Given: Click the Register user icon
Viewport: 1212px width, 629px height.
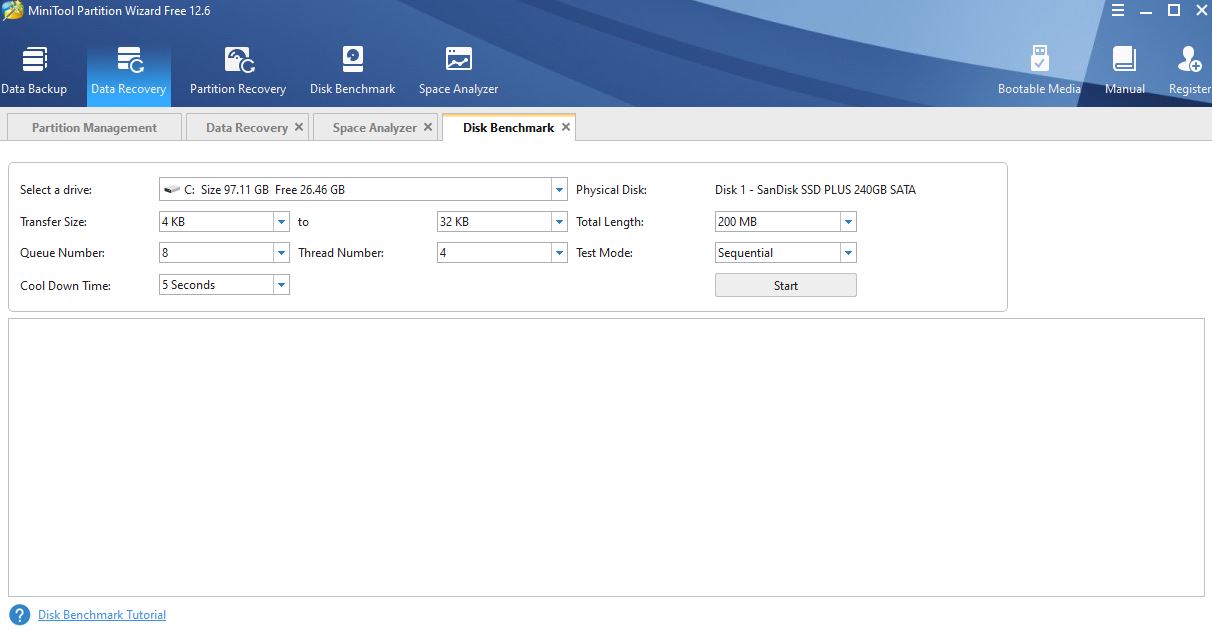Looking at the screenshot, I should click(1189, 60).
